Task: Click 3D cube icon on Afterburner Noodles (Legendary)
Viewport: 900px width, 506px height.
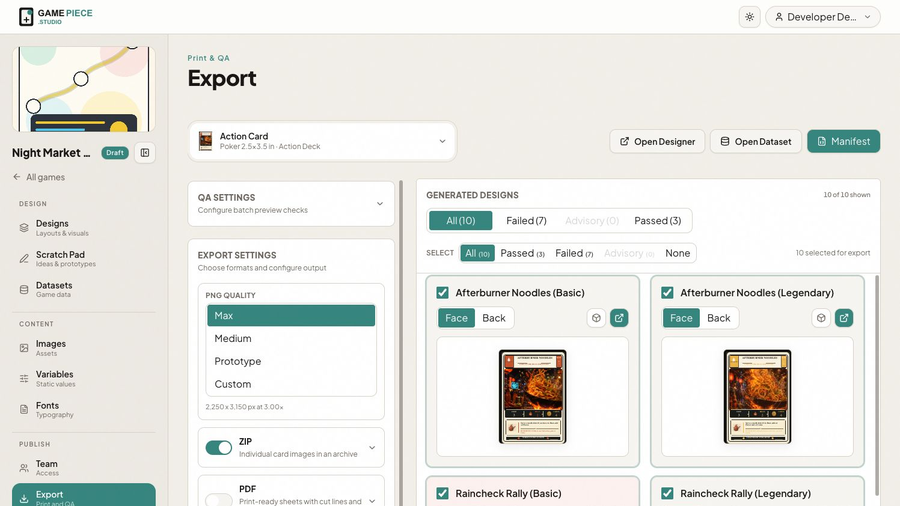Action: pyautogui.click(x=821, y=318)
